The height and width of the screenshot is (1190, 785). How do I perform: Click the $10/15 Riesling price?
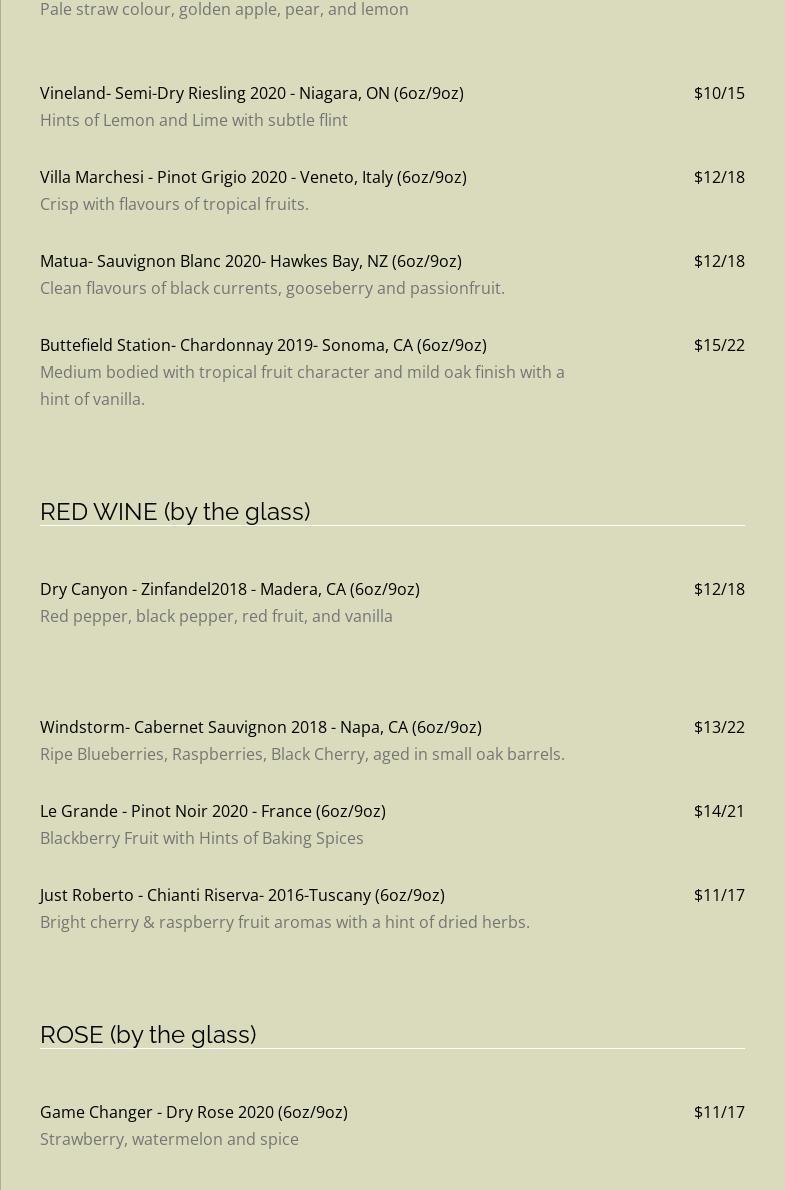(x=719, y=93)
